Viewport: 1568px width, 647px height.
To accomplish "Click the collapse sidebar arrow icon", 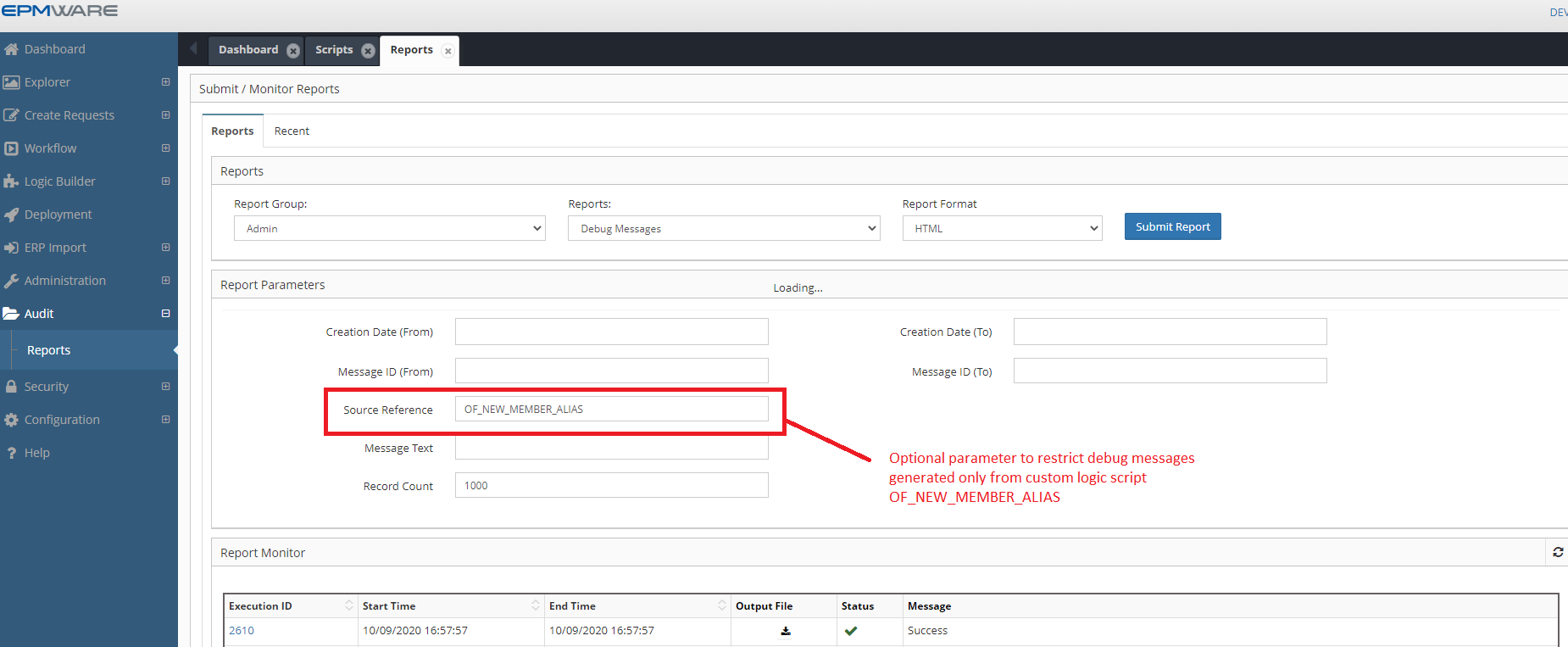I will [x=193, y=48].
